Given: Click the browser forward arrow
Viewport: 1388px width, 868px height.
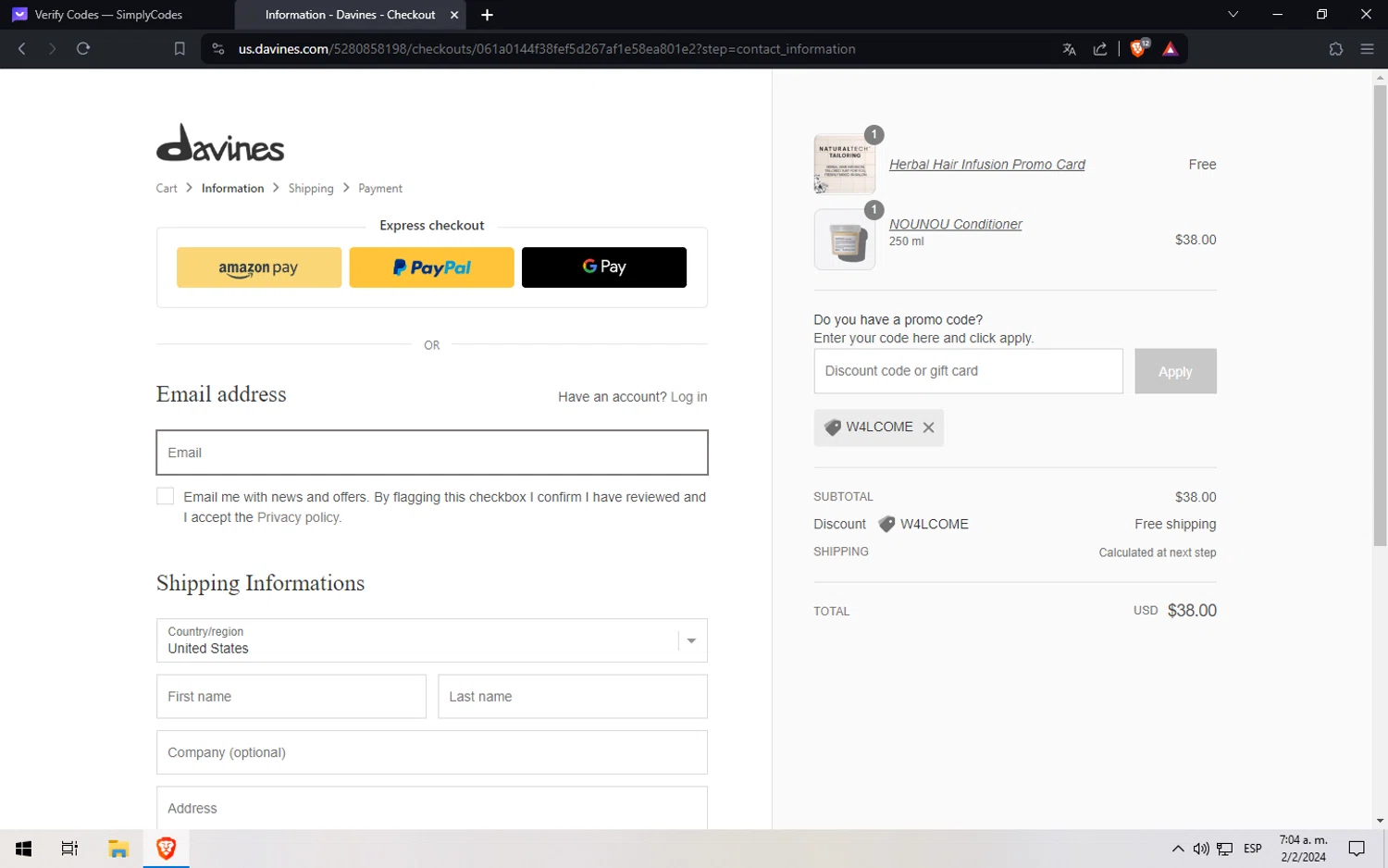Looking at the screenshot, I should pos(53,49).
